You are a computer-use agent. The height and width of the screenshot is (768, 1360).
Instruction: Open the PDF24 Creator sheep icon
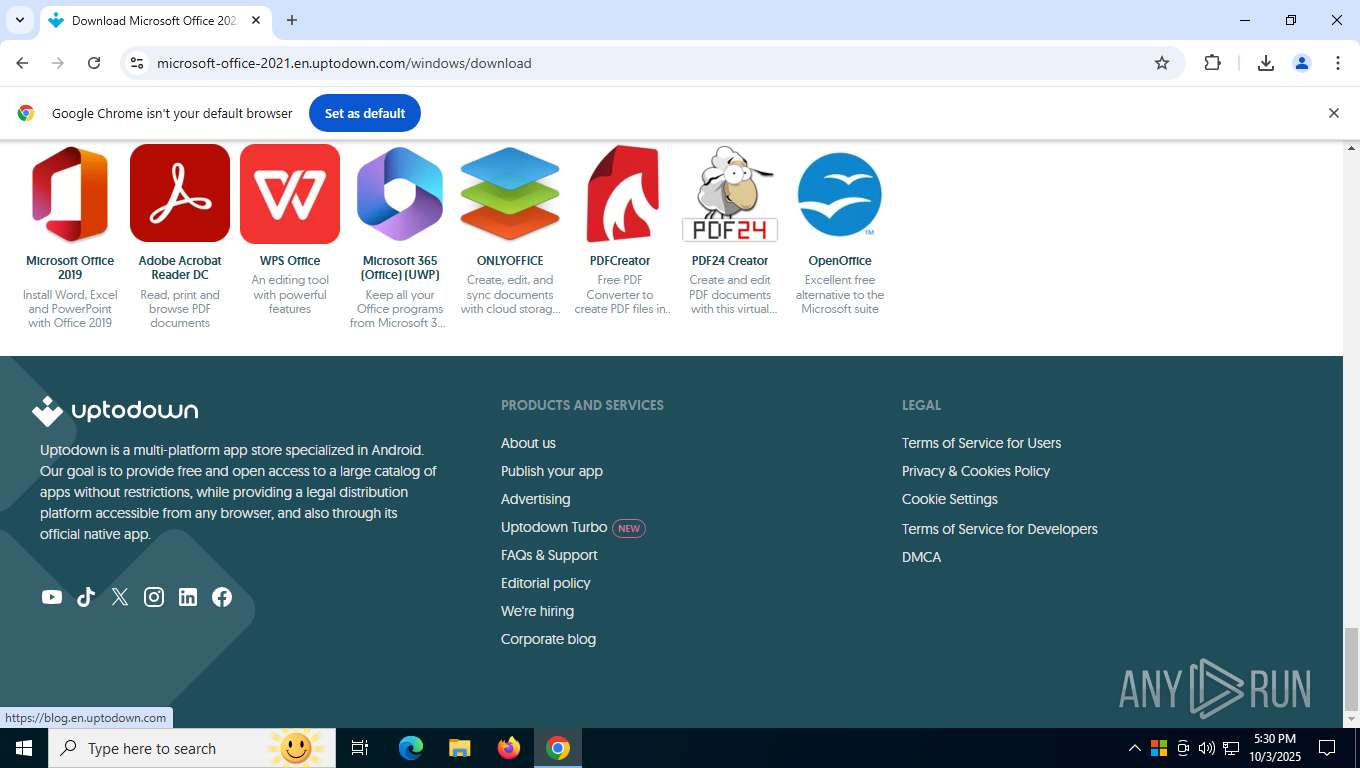click(730, 193)
